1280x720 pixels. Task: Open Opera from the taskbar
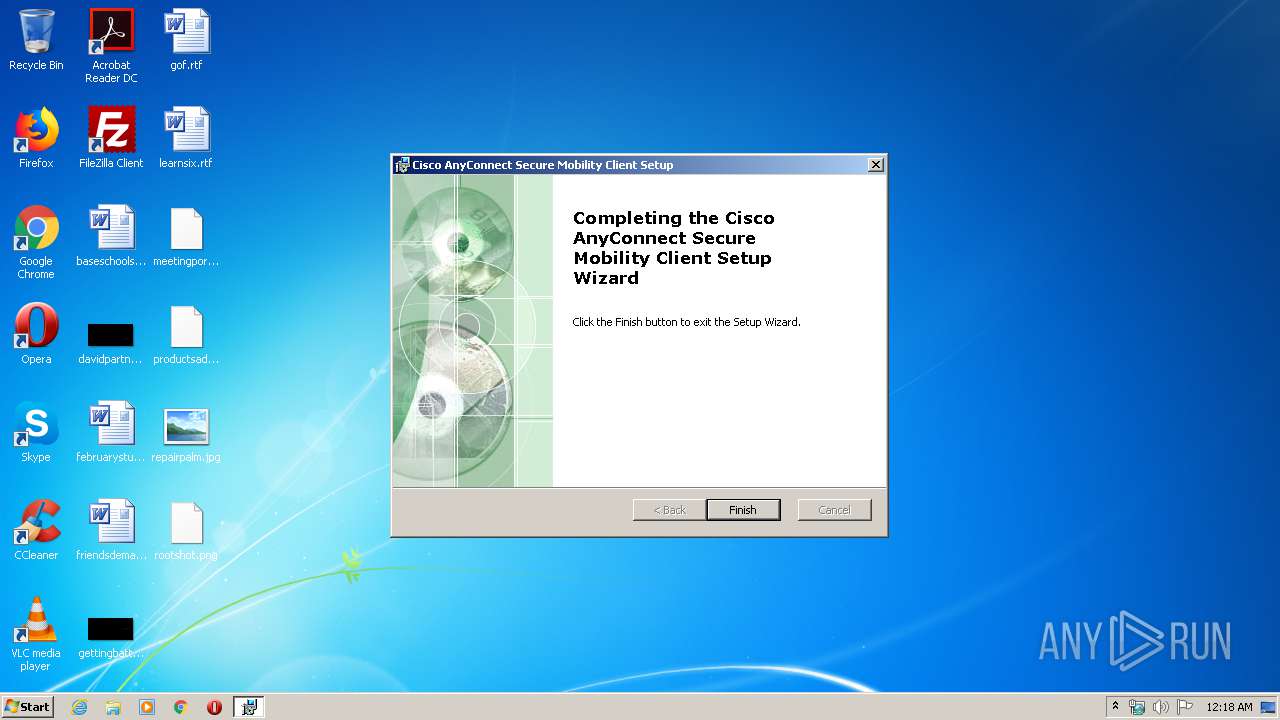pos(214,707)
